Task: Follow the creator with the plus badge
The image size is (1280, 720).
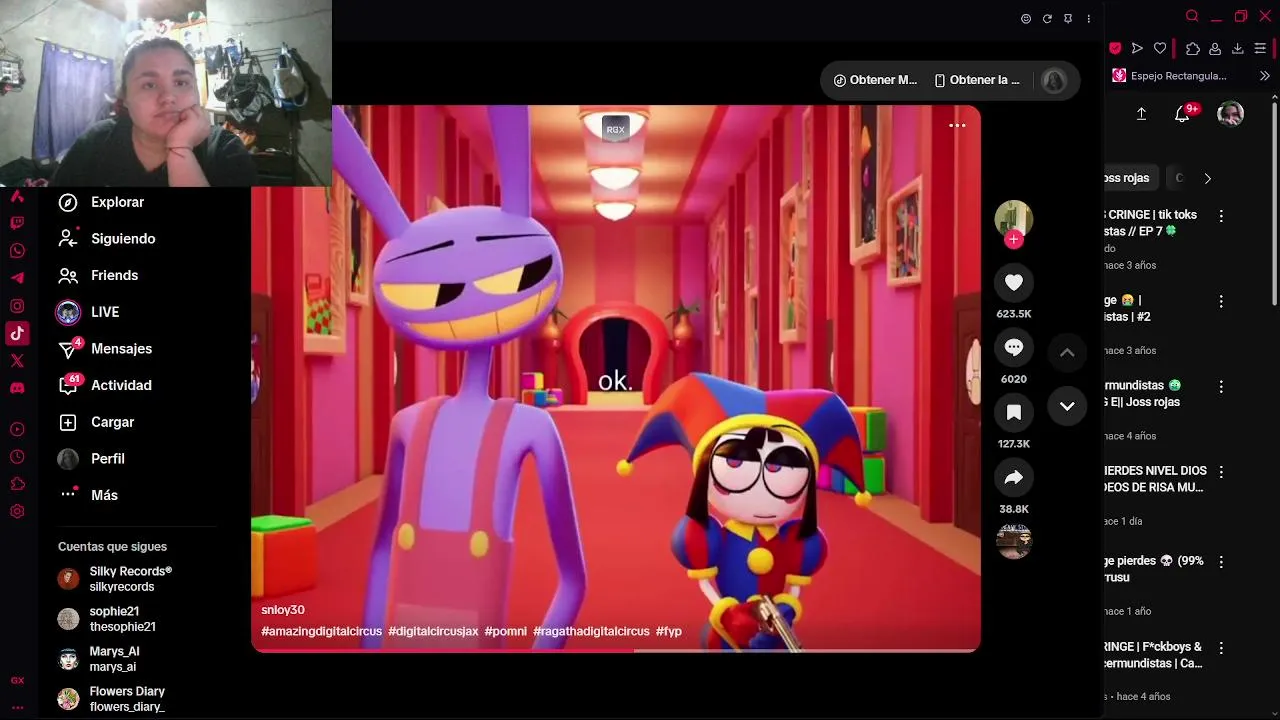Action: click(x=1013, y=239)
